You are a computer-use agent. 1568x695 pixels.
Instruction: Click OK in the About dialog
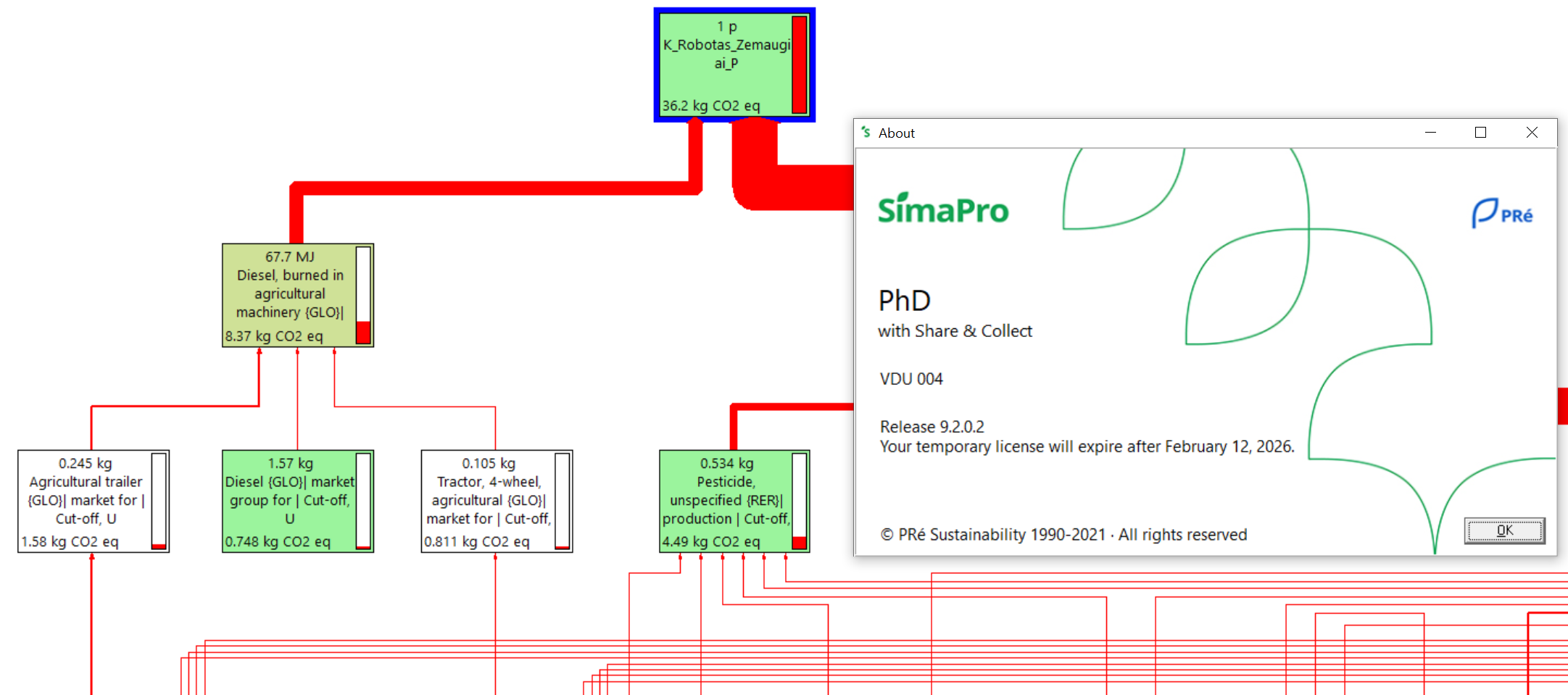tap(1504, 530)
